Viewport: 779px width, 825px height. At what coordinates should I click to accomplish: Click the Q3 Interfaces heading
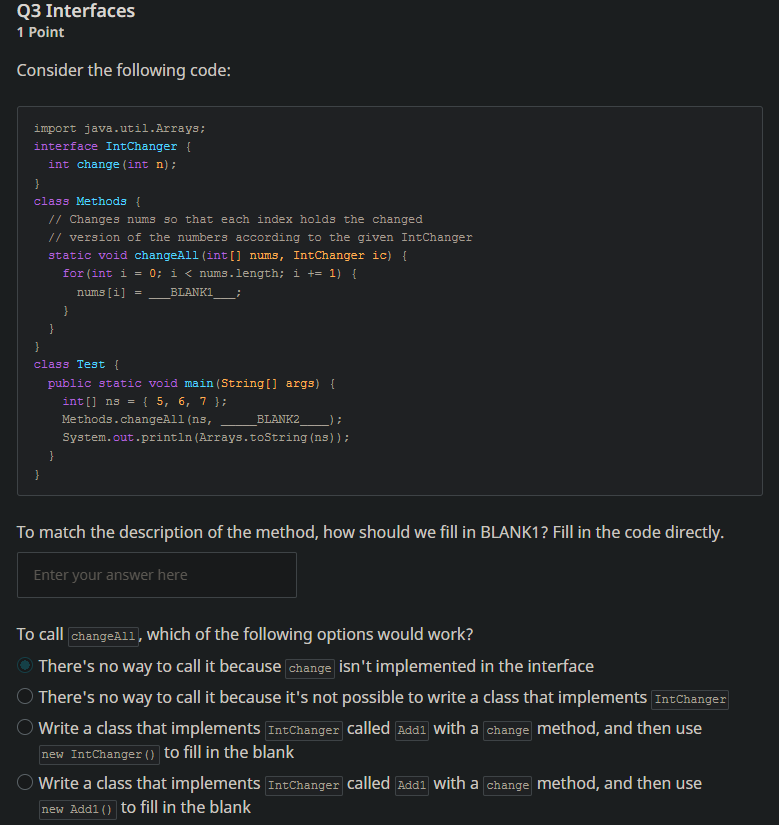point(75,12)
